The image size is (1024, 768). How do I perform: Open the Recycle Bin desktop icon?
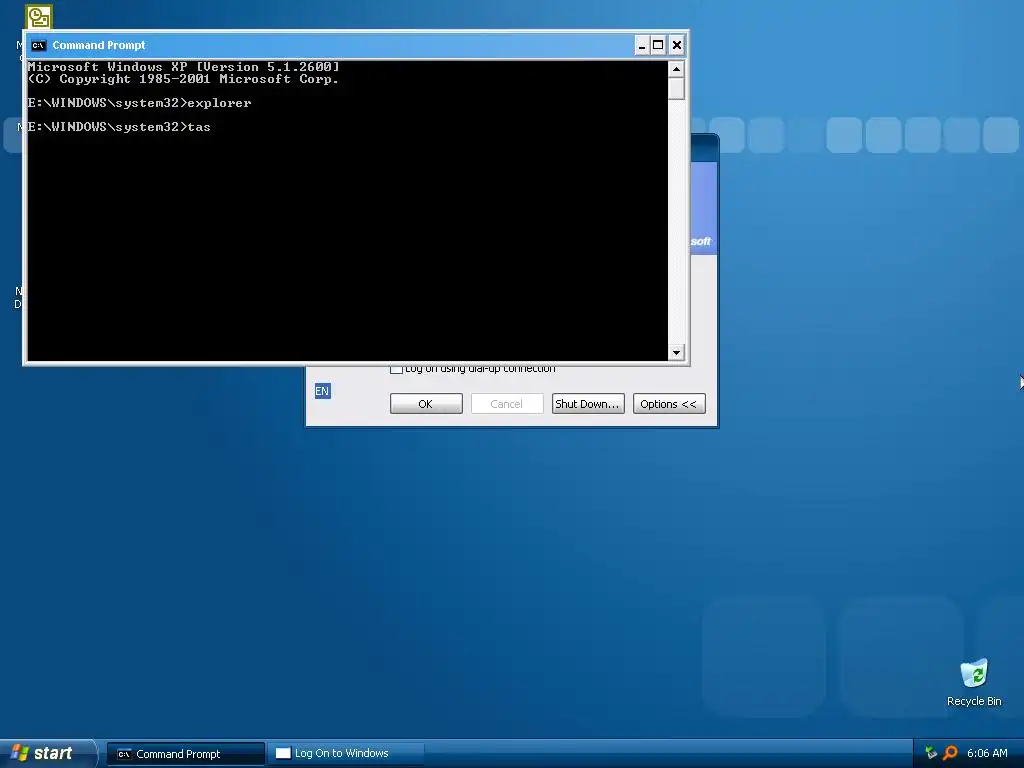tap(974, 682)
